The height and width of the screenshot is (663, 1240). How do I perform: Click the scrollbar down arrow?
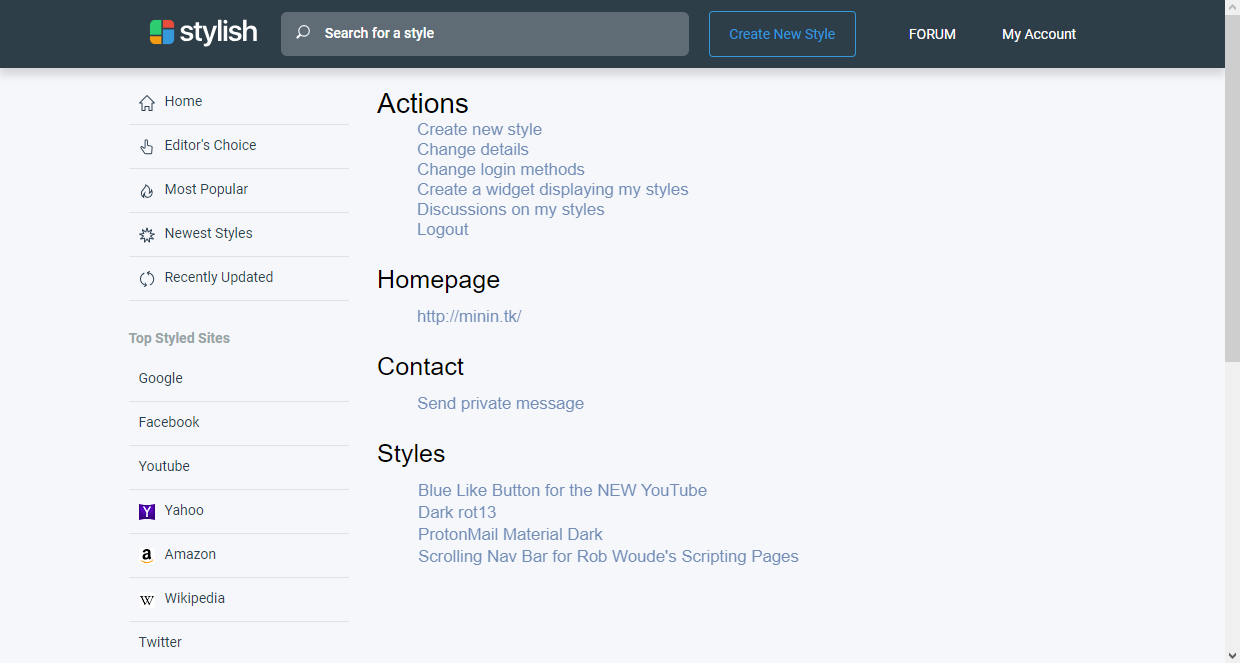pos(1232,655)
